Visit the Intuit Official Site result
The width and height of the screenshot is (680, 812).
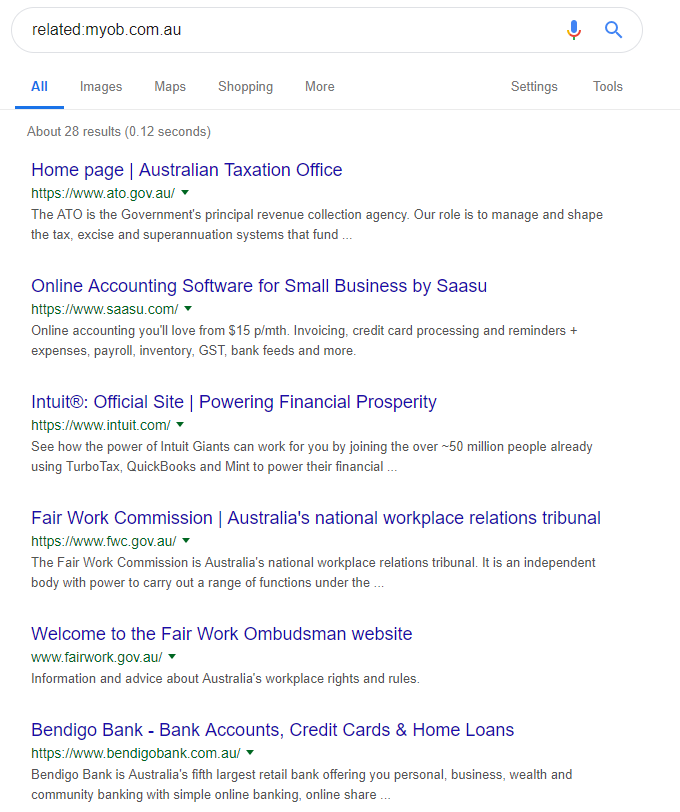click(x=234, y=402)
